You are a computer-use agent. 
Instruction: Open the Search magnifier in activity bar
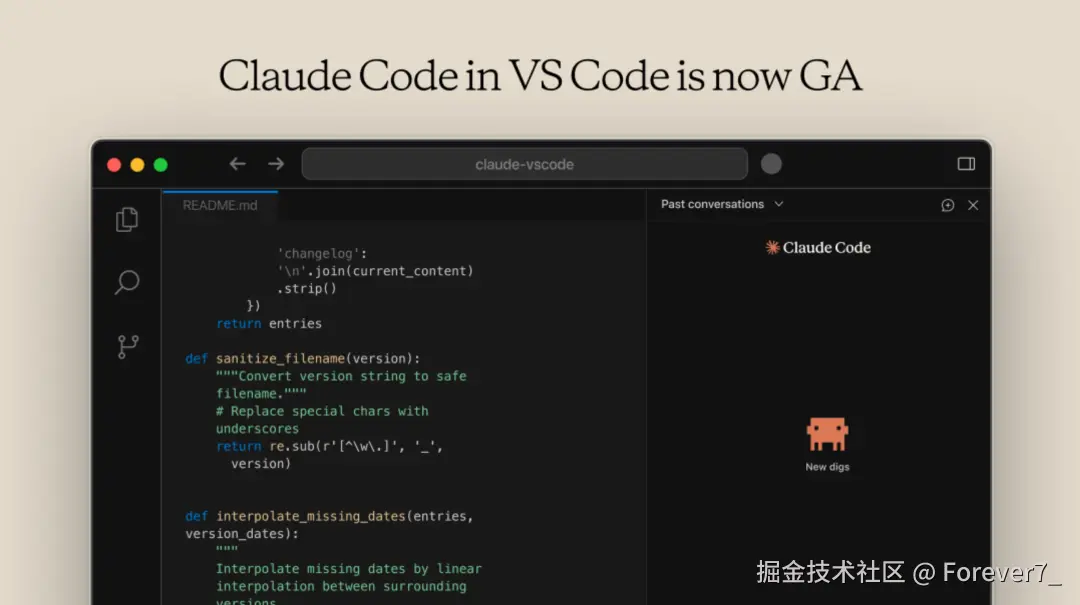[x=127, y=282]
